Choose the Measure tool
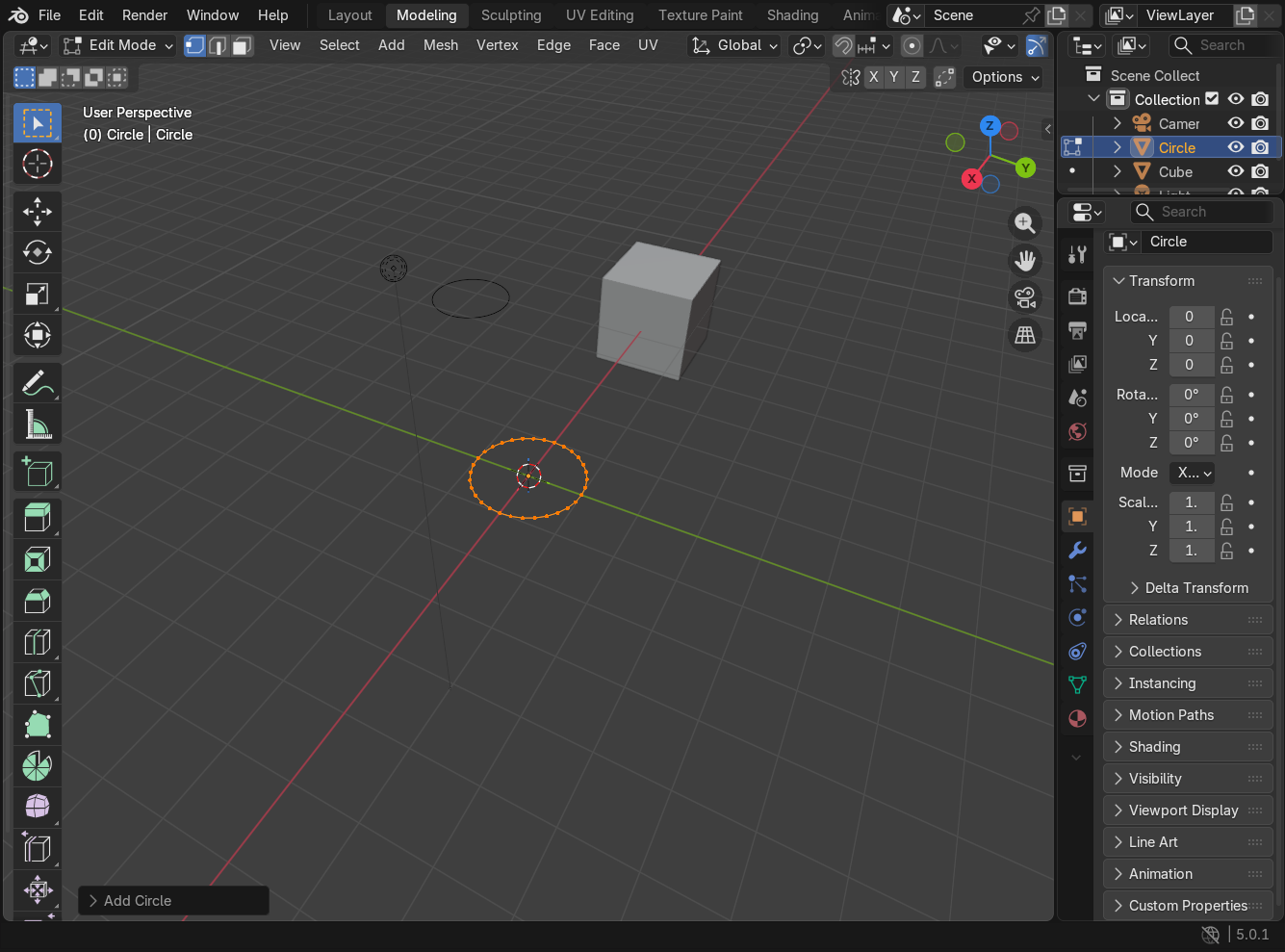 tap(38, 424)
